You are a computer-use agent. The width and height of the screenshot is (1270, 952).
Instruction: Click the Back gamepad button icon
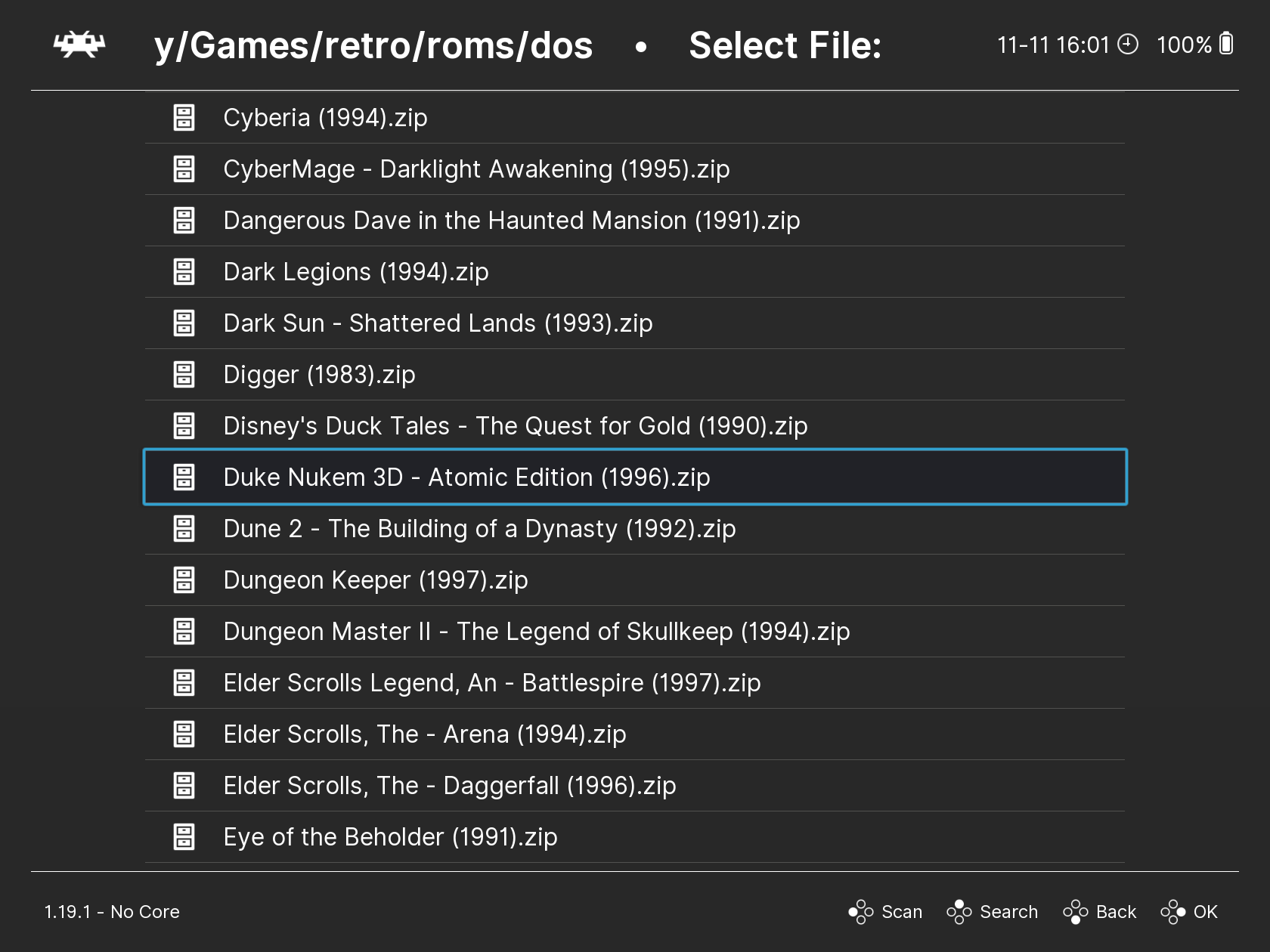[1076, 912]
